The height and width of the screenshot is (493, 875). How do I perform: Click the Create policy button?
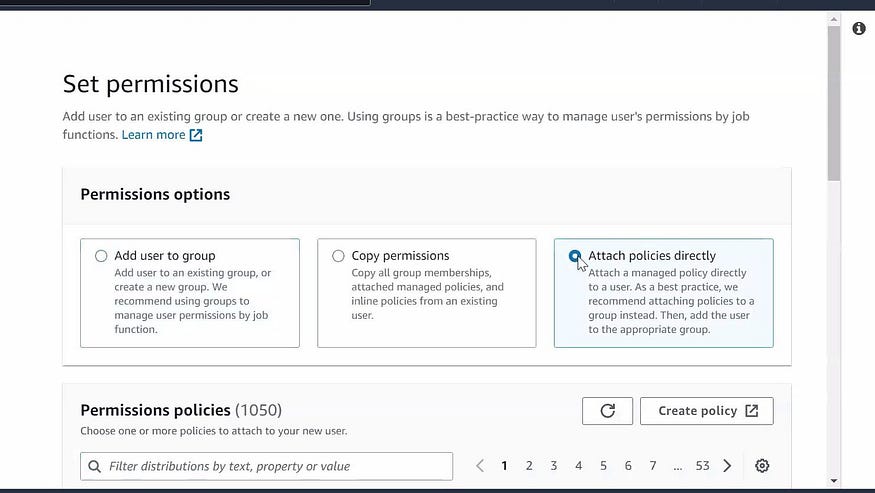coord(706,411)
